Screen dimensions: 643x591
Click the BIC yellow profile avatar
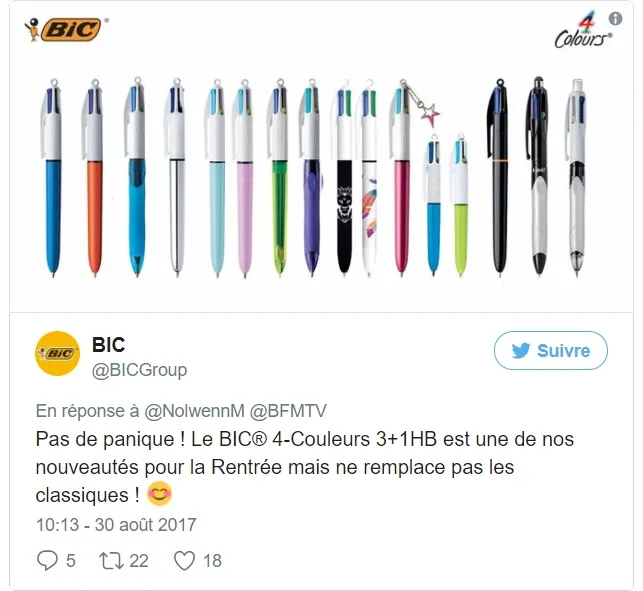pos(58,353)
